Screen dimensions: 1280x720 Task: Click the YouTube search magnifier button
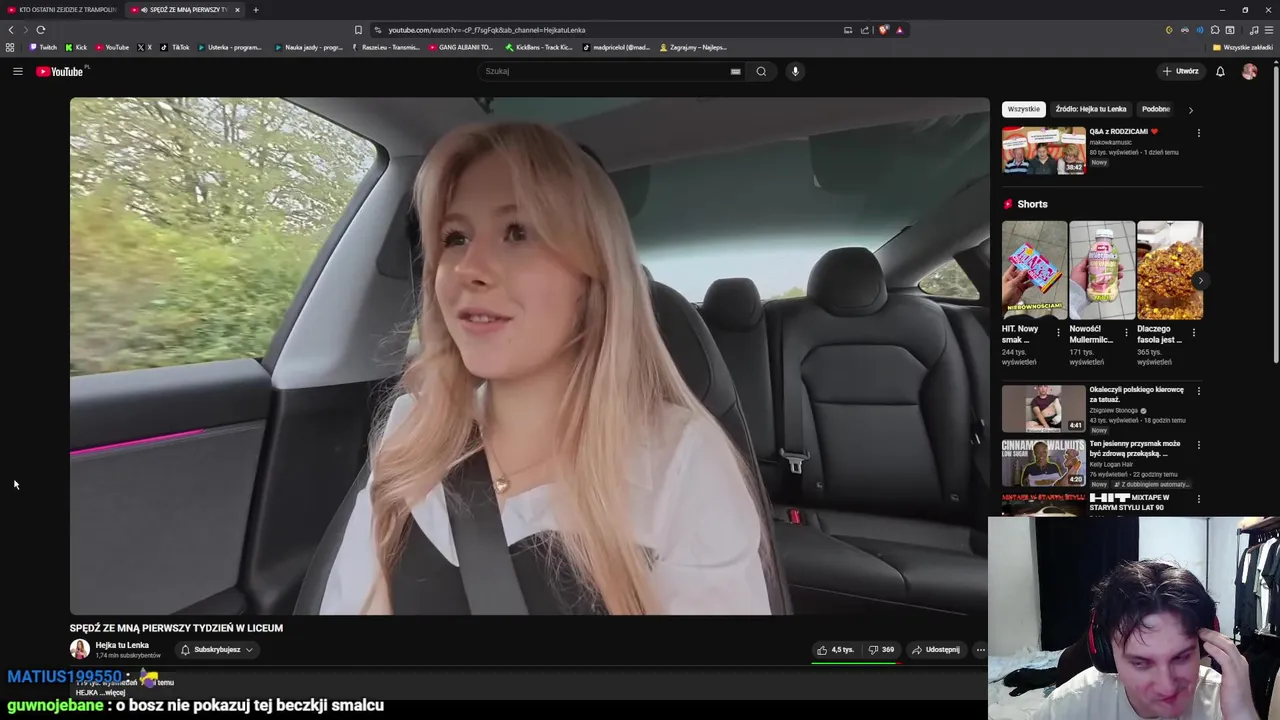[x=761, y=71]
